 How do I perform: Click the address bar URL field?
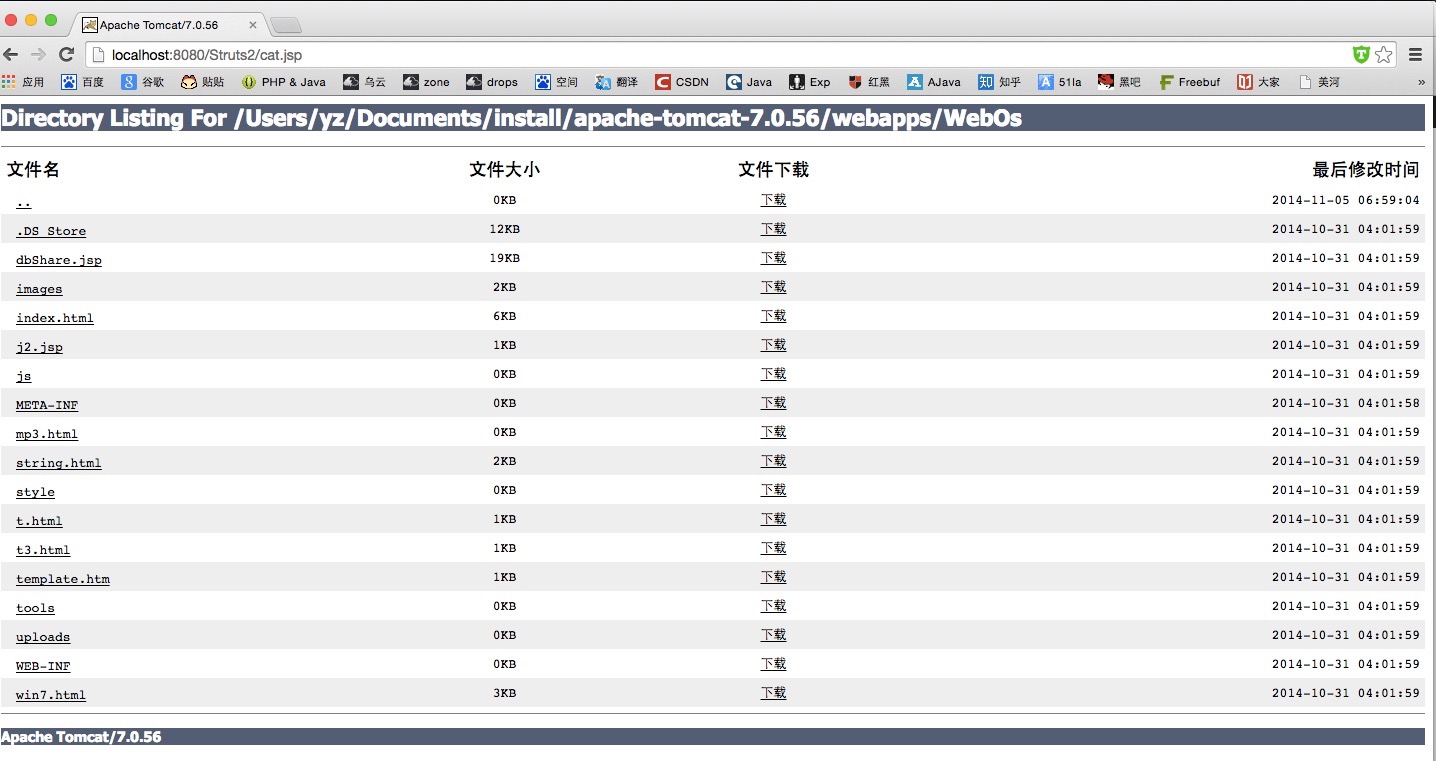pos(700,55)
